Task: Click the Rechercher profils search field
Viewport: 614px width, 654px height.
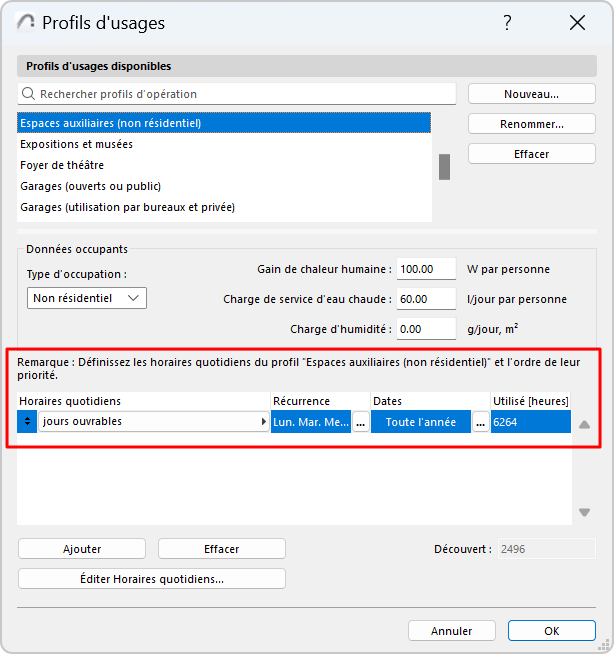Action: point(240,94)
